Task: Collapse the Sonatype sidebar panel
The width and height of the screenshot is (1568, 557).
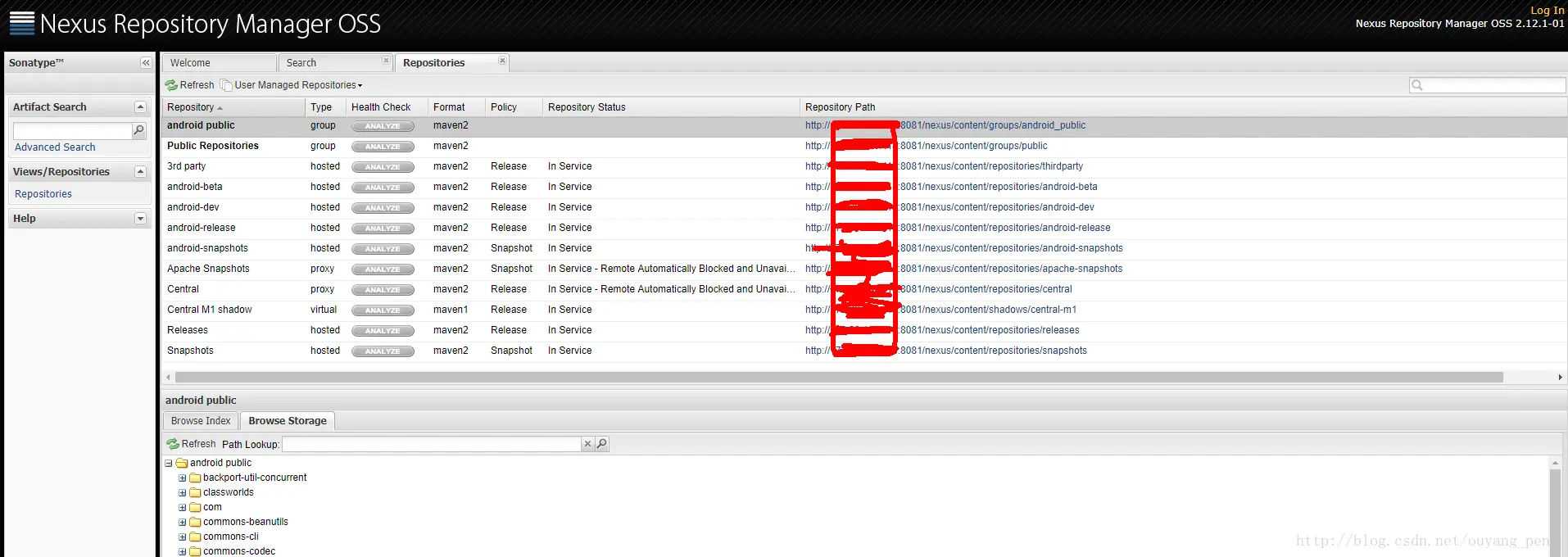Action: (x=146, y=63)
